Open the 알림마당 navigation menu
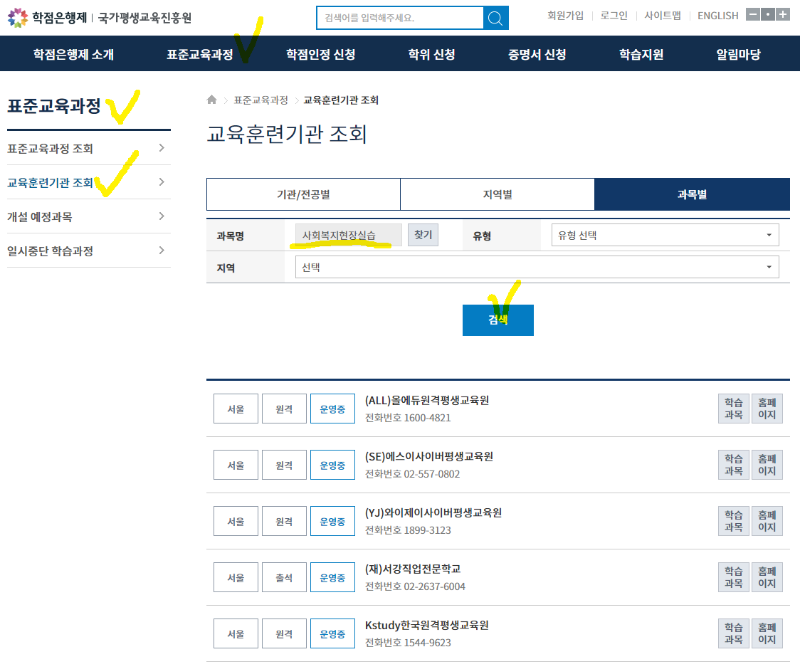800x664 pixels. tap(738, 56)
